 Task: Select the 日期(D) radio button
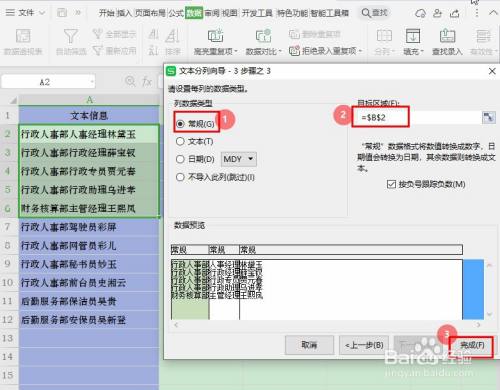[x=180, y=159]
